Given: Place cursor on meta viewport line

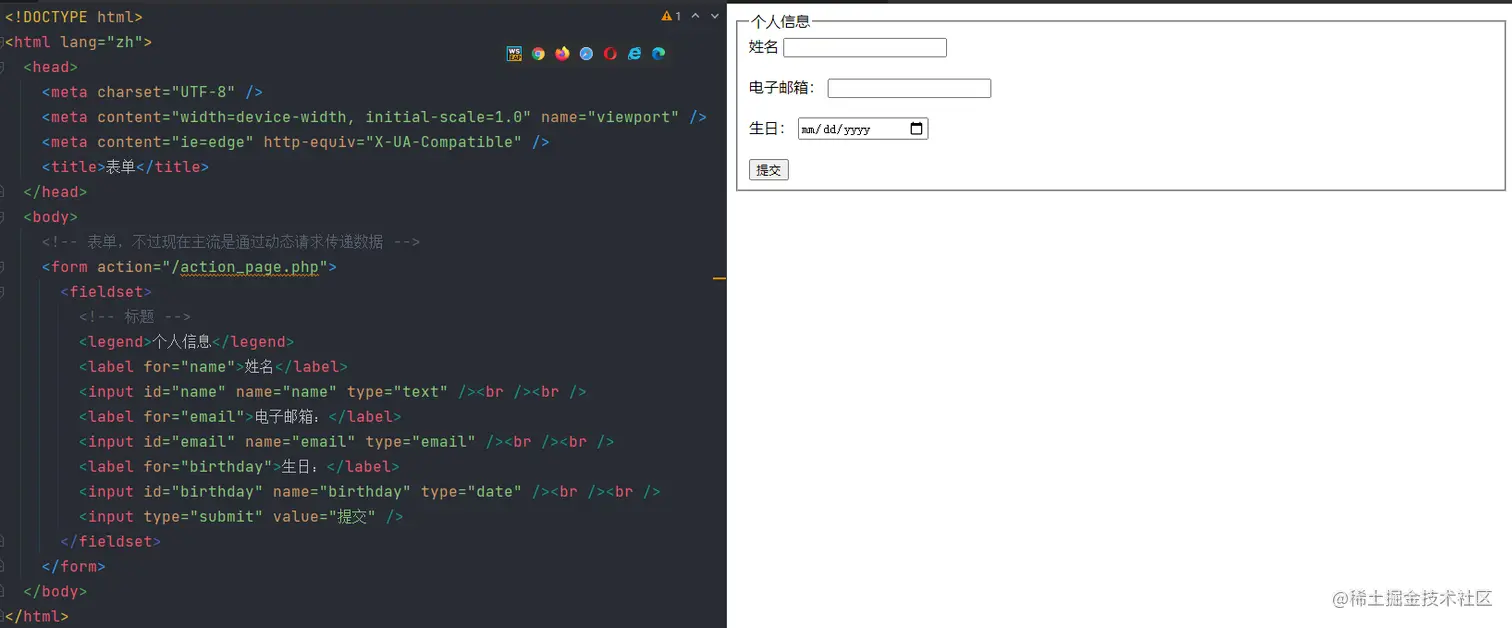Looking at the screenshot, I should [x=374, y=117].
